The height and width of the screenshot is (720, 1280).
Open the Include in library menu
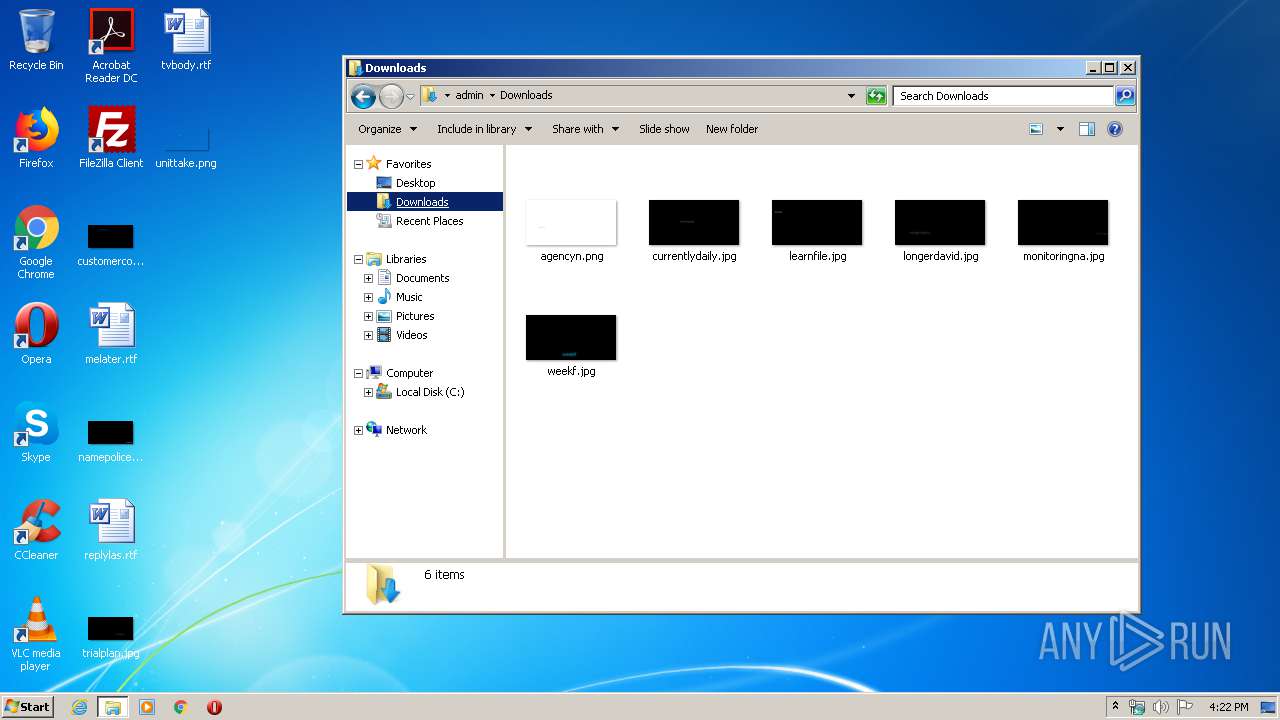[484, 129]
